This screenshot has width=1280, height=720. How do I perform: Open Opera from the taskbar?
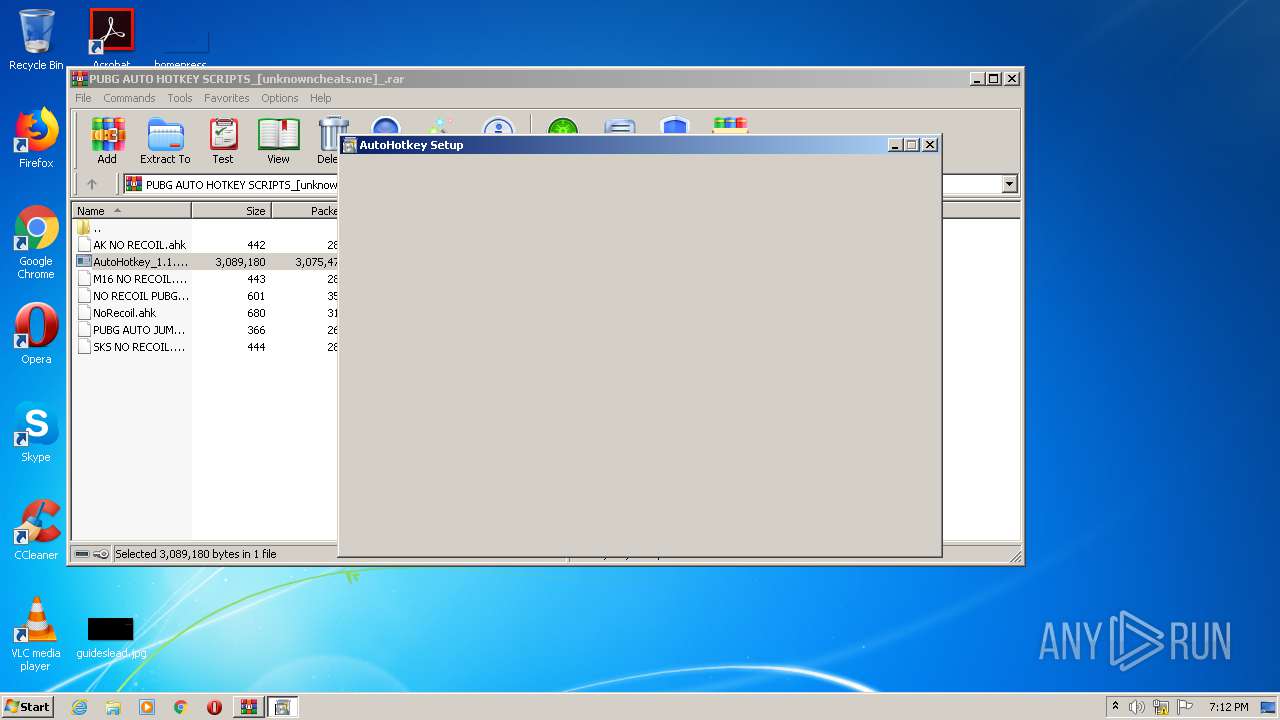[214, 707]
